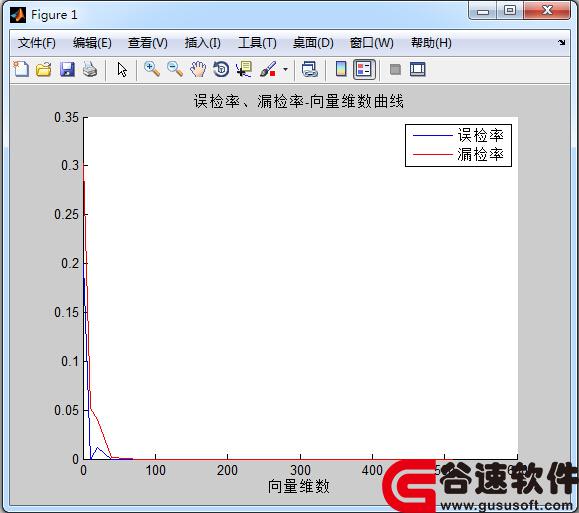The height and width of the screenshot is (513, 579).
Task: Print the figure with printer icon
Action: pos(90,69)
